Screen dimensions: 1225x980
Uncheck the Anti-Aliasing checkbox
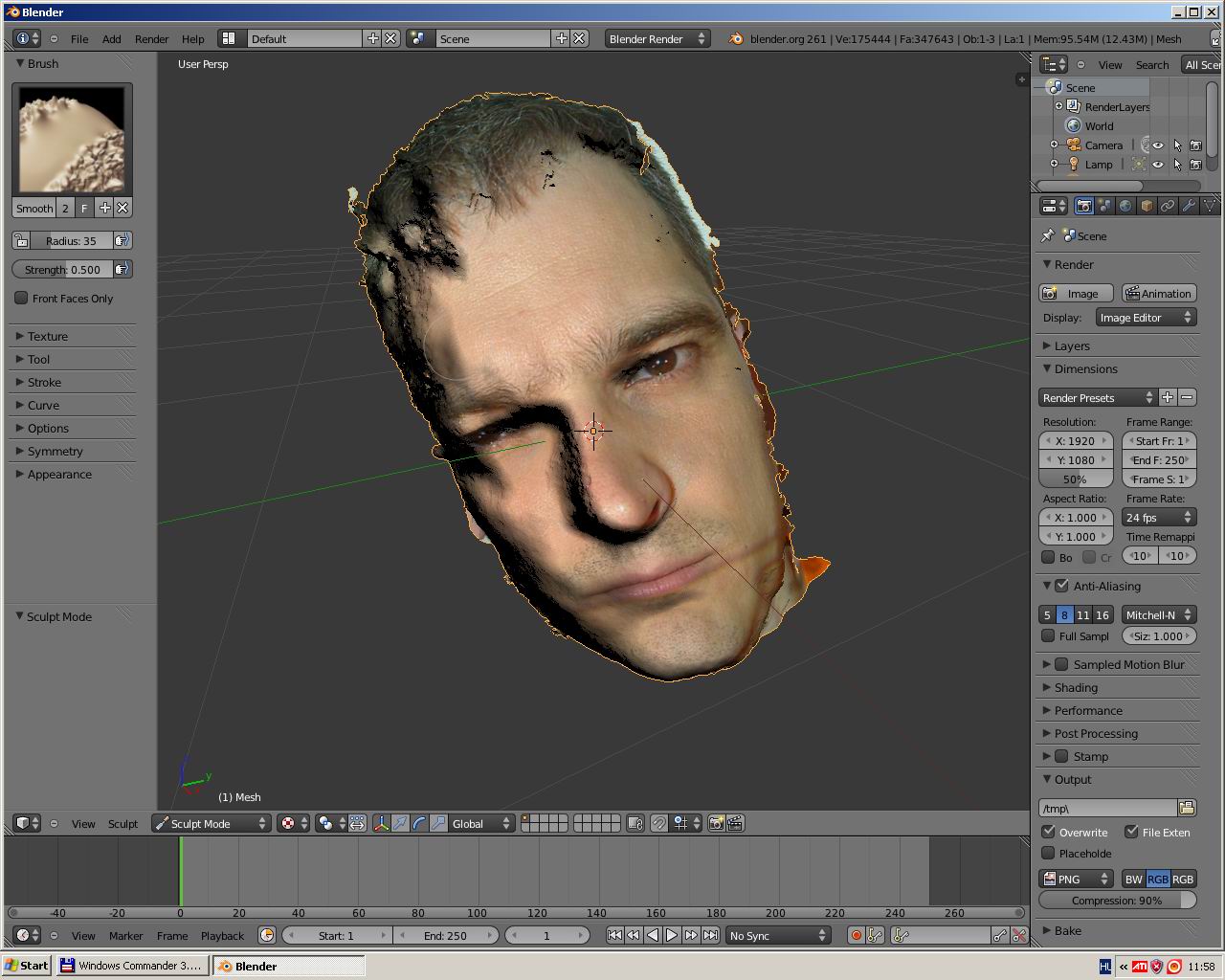click(x=1061, y=586)
